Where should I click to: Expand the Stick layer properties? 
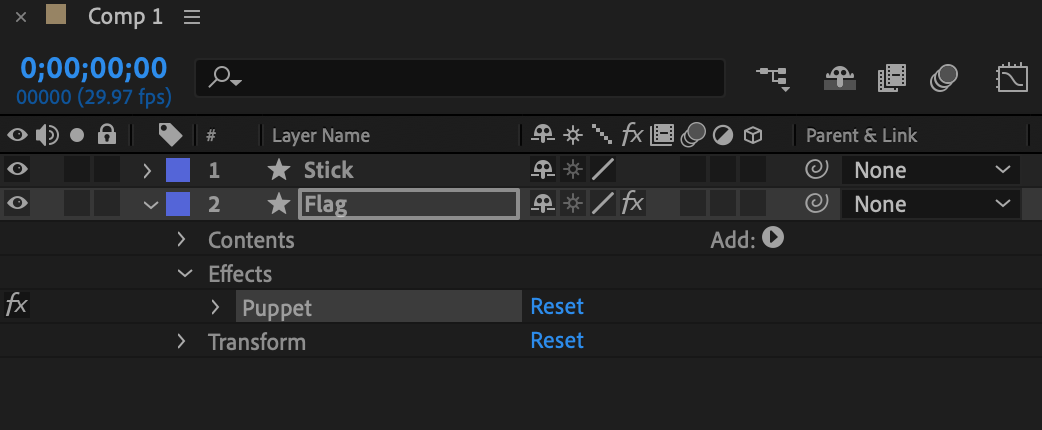[x=148, y=170]
